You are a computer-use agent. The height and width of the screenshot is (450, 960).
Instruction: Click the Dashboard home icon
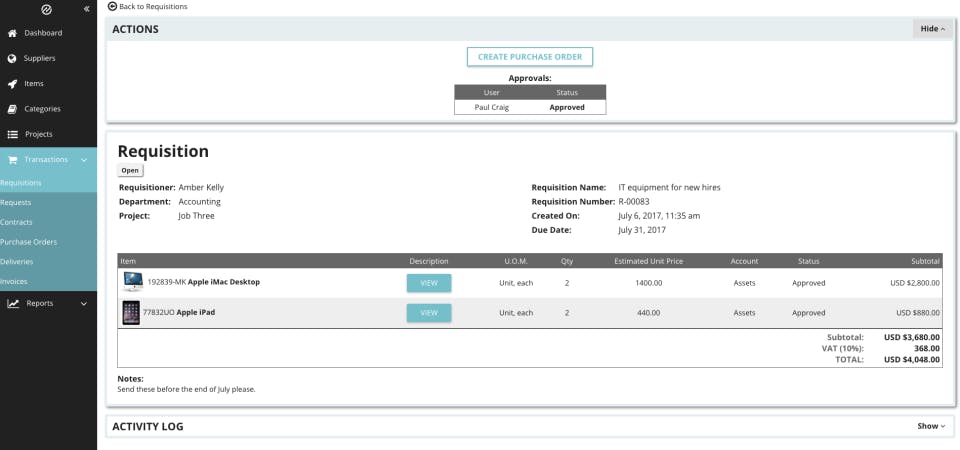(12, 33)
